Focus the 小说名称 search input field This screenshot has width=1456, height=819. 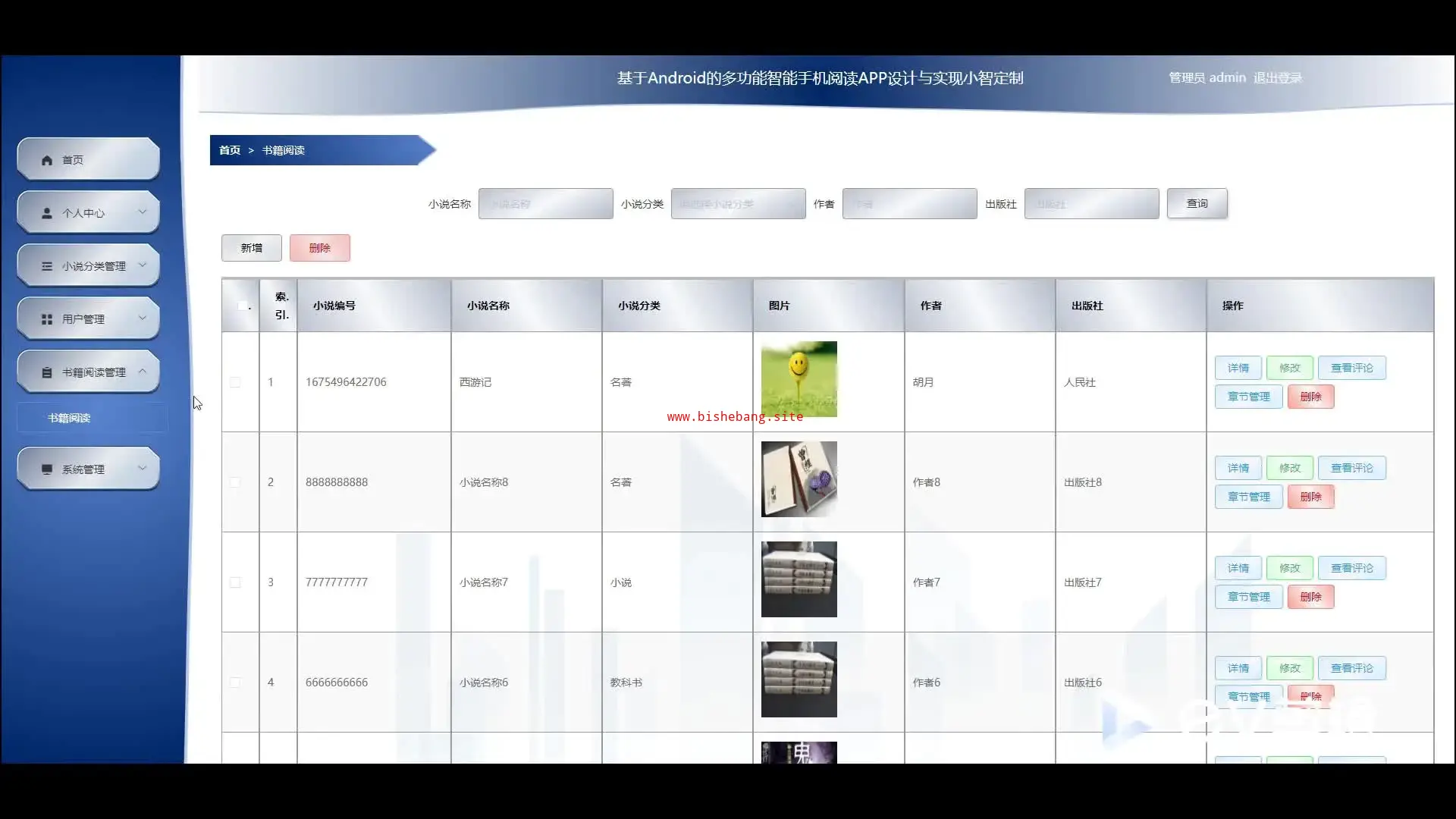coord(545,204)
